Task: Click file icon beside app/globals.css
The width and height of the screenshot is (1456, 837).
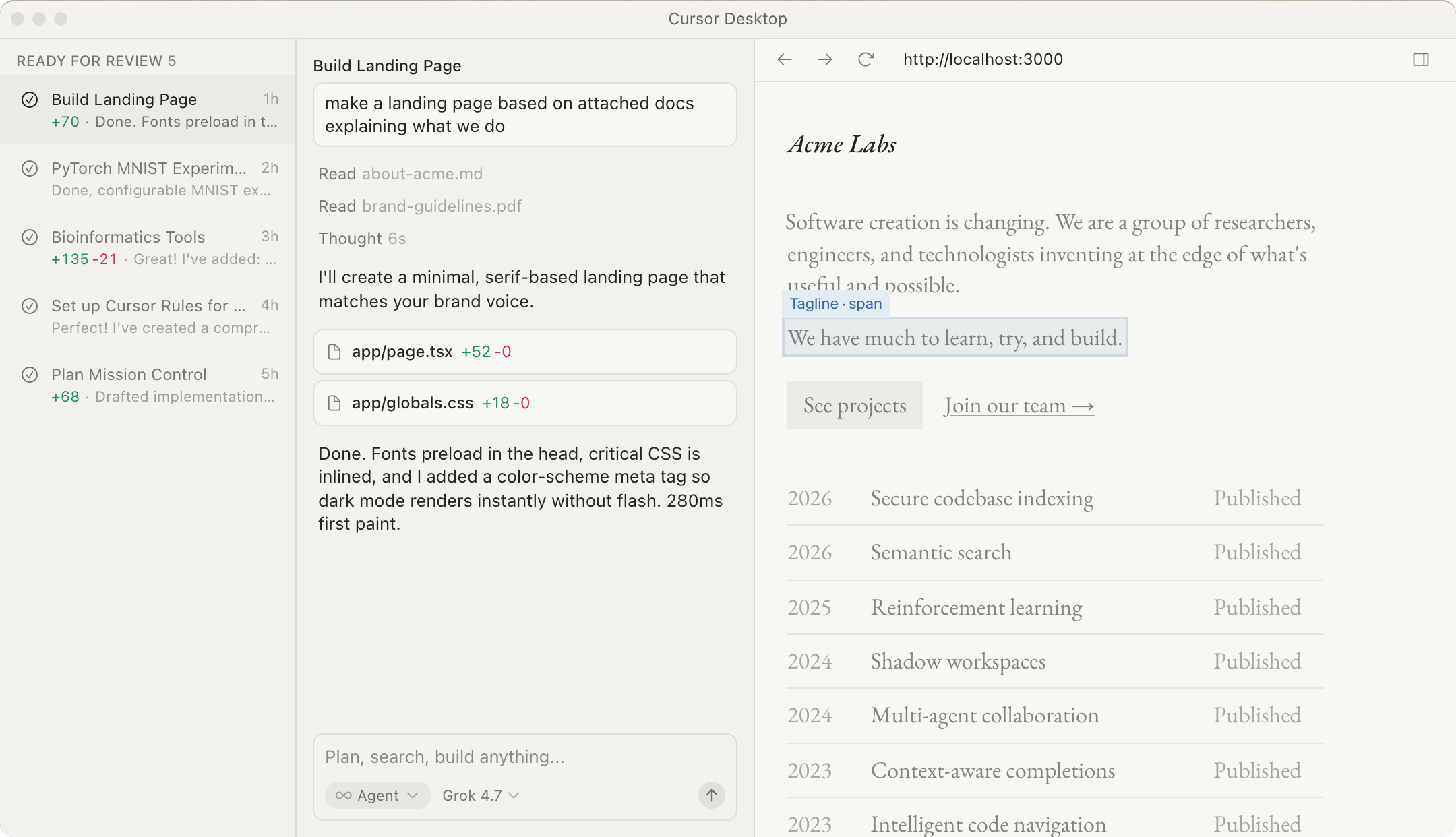Action: 334,403
